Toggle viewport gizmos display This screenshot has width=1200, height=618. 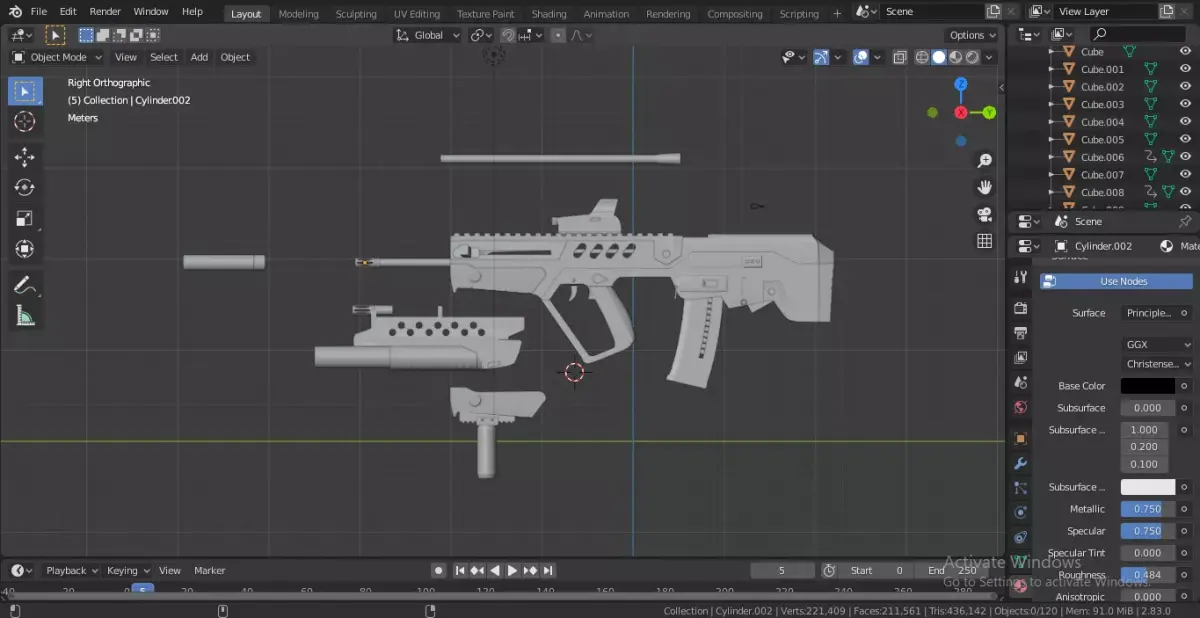(821, 57)
